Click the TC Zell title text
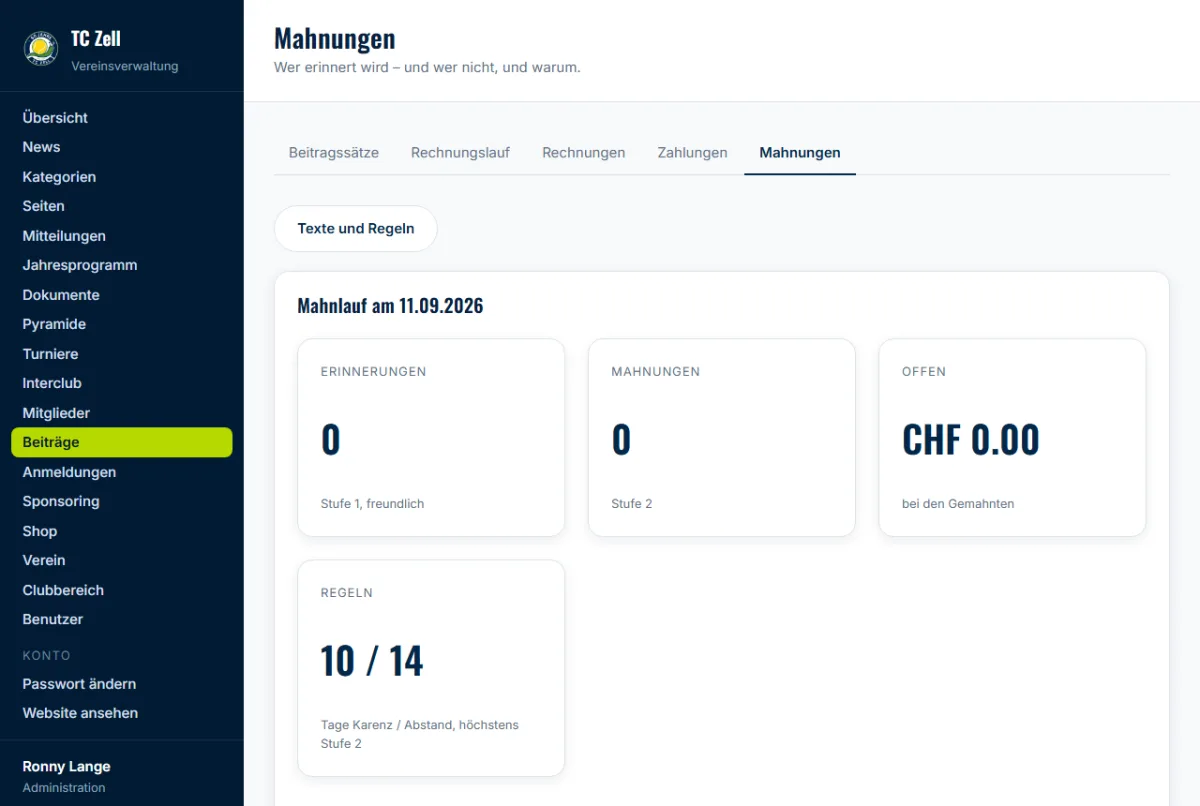The width and height of the screenshot is (1200, 806). (x=96, y=39)
